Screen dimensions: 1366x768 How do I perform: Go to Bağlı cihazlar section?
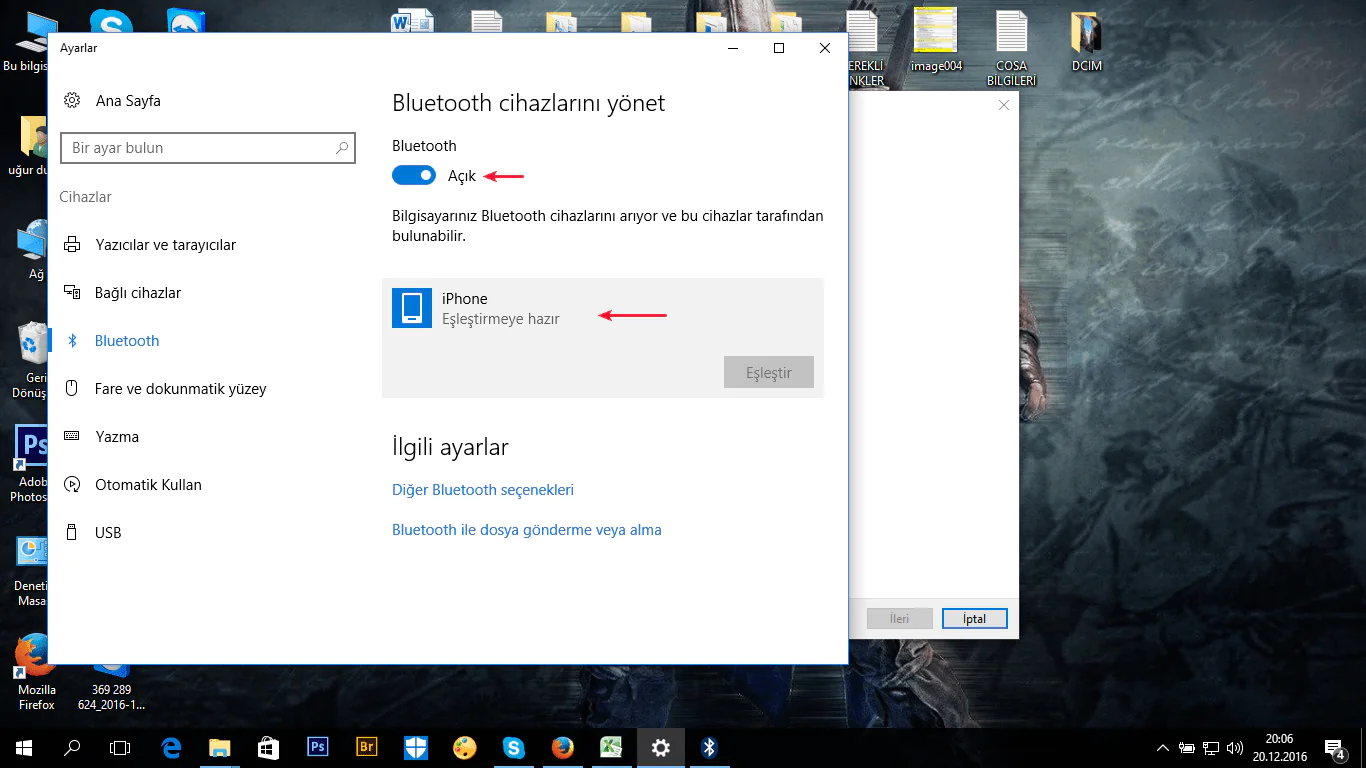(x=138, y=293)
